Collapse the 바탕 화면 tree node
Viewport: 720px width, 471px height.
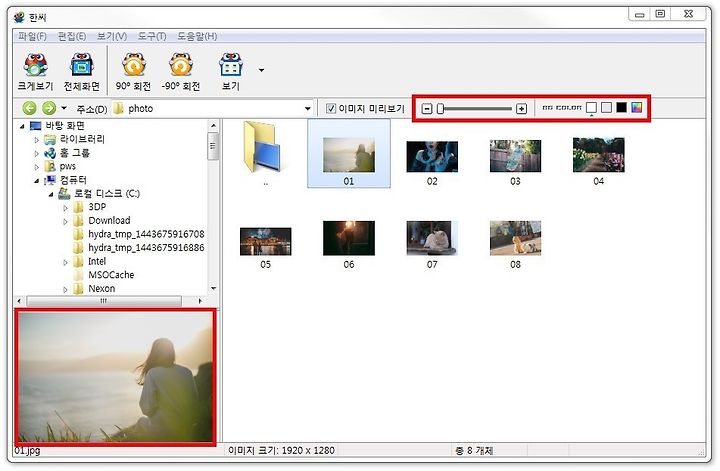(22, 126)
